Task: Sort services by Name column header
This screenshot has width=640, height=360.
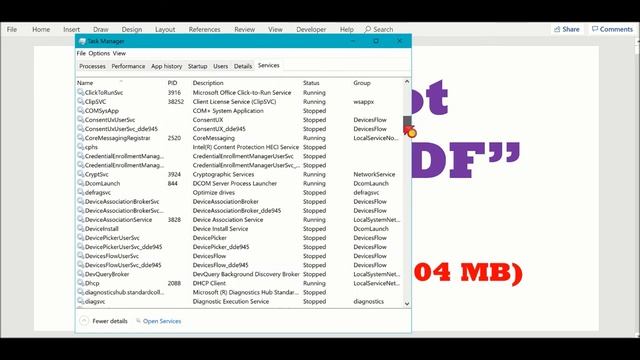Action: [x=85, y=83]
